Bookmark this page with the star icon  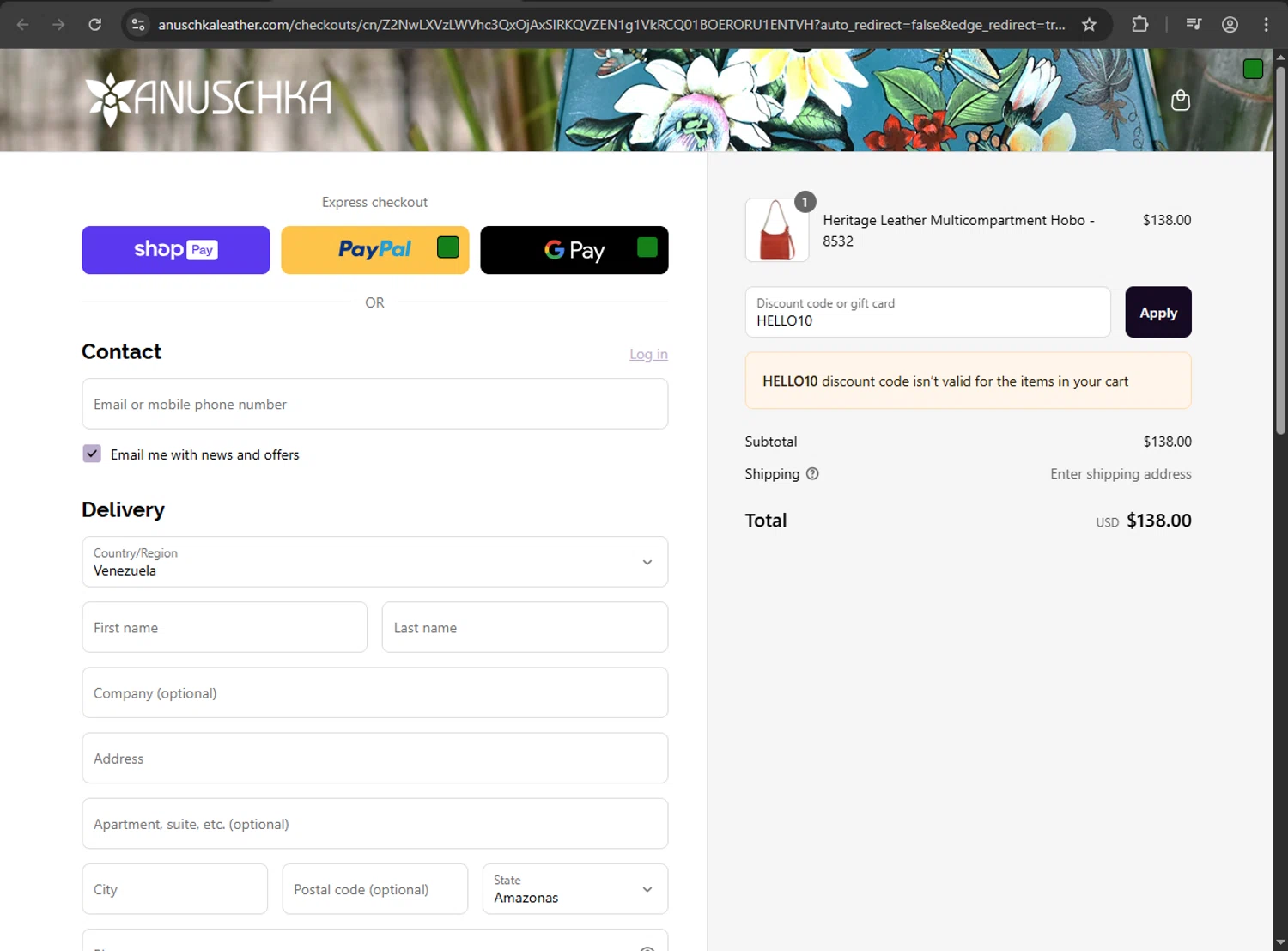coord(1089,24)
